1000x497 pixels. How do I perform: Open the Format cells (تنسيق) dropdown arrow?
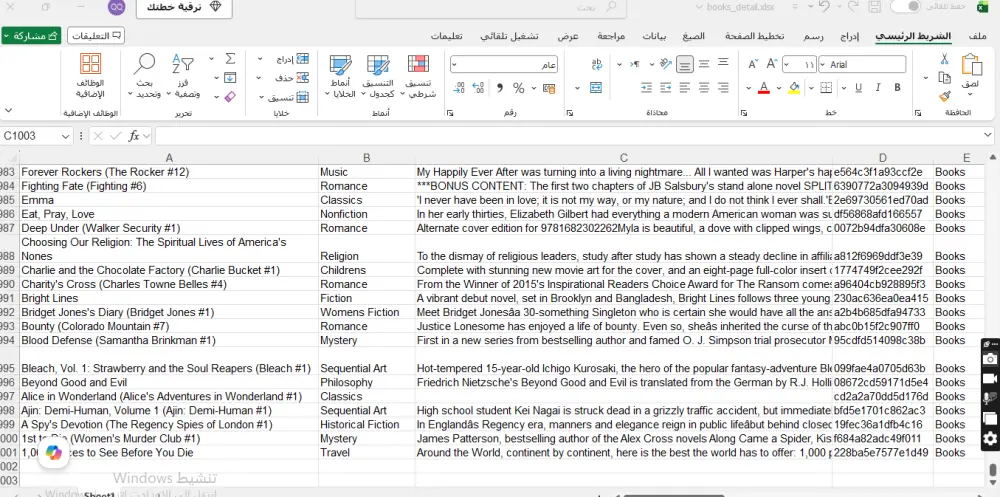pos(261,98)
